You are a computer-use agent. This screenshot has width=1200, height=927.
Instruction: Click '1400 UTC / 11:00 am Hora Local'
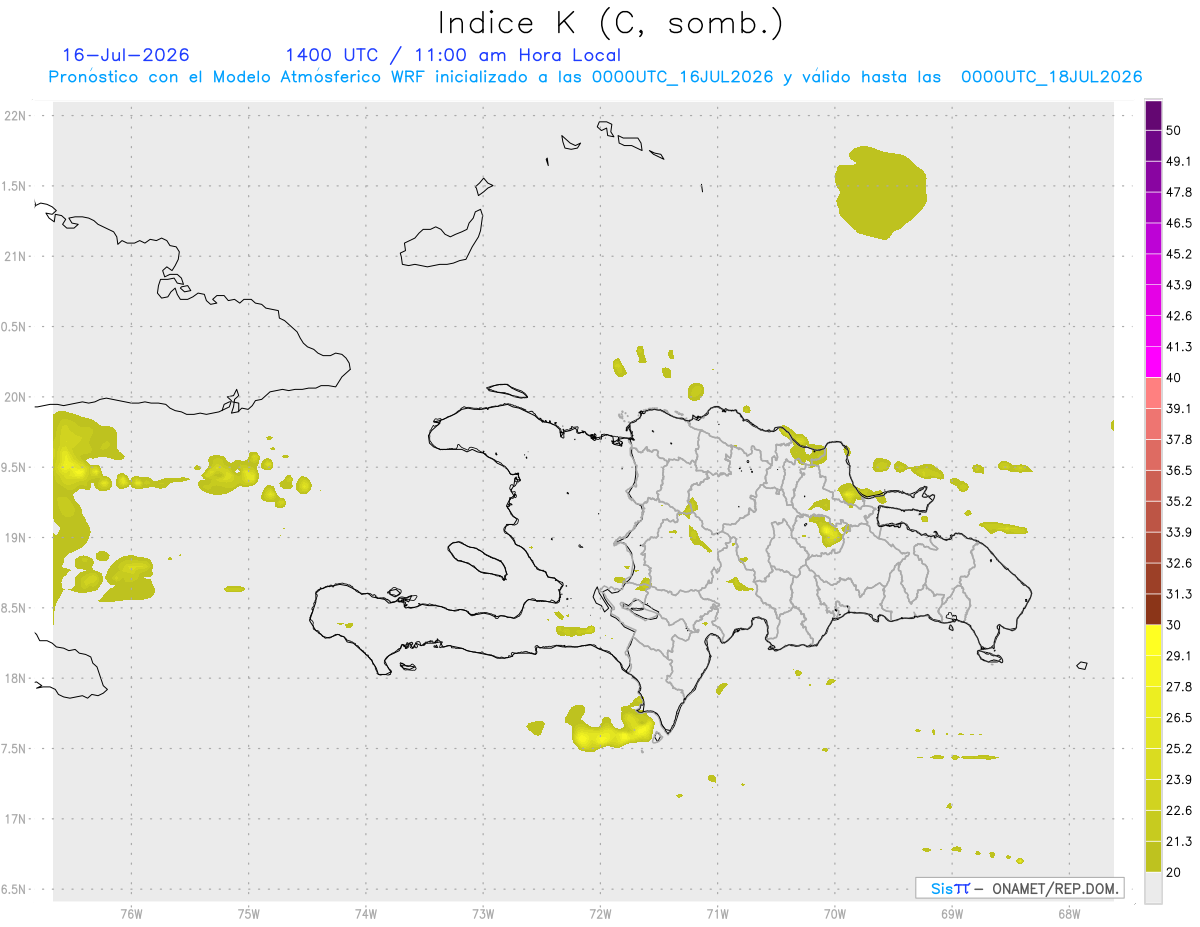click(452, 55)
